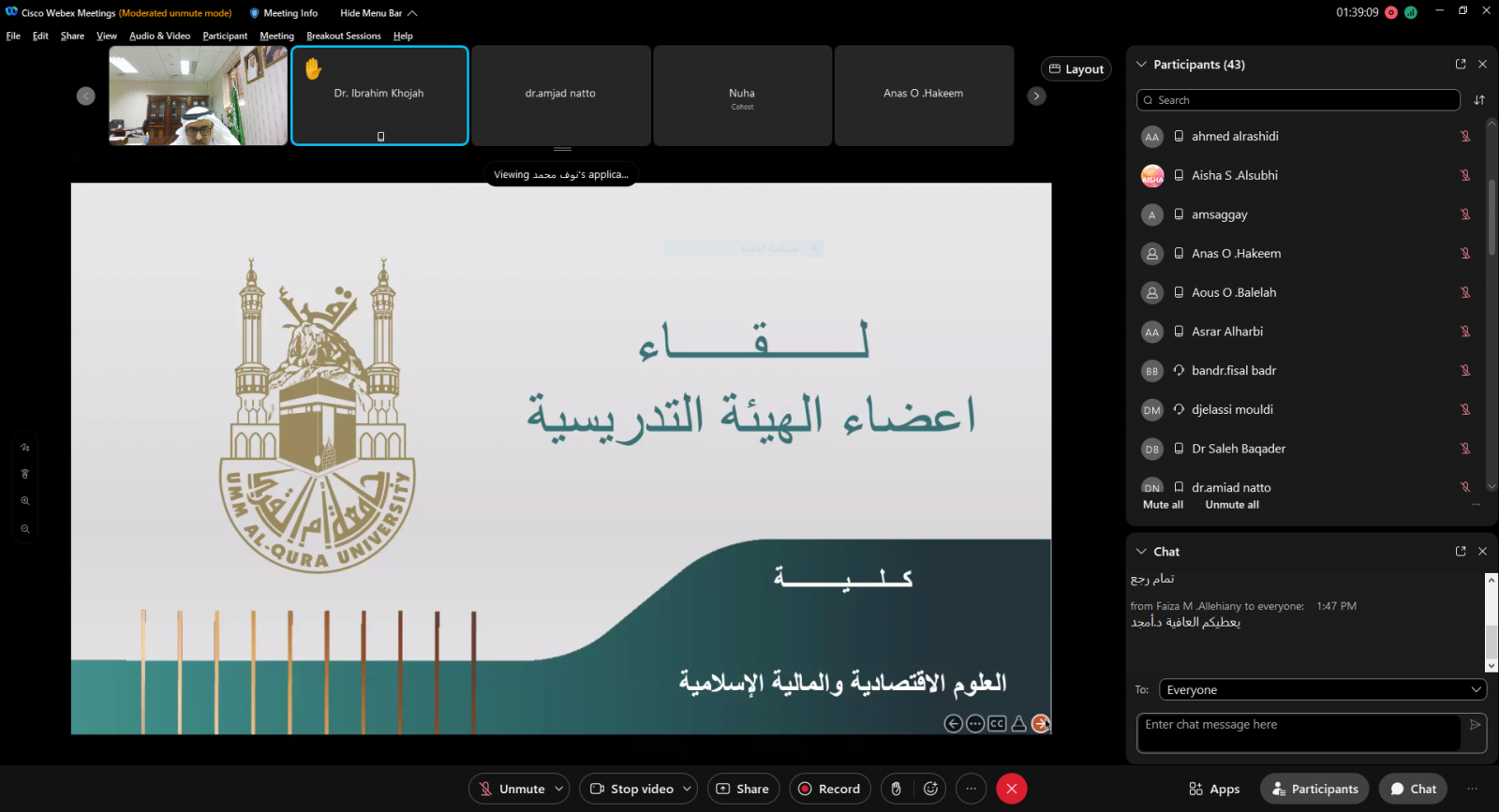This screenshot has height=812, width=1499.
Task: Sort participants list icon
Action: [x=1479, y=100]
